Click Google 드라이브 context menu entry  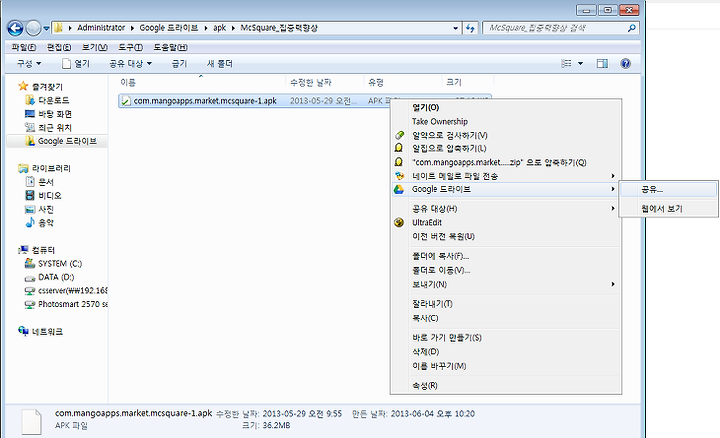506,189
